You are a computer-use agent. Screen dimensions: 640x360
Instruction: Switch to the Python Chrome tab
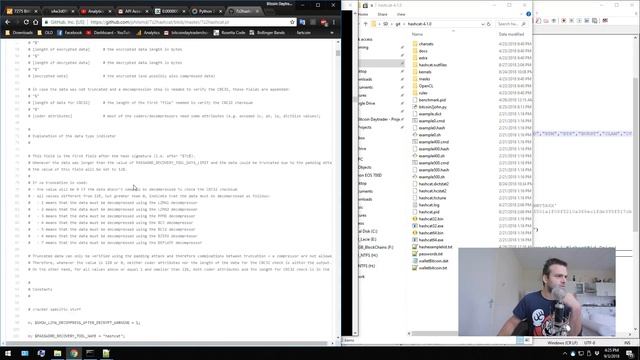click(x=206, y=11)
